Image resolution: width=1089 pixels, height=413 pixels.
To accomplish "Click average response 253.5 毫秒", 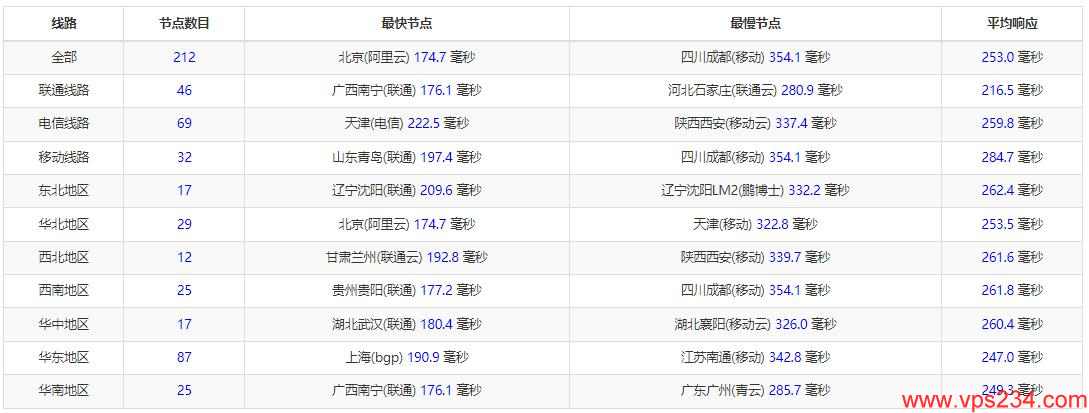I will click(x=1013, y=224).
